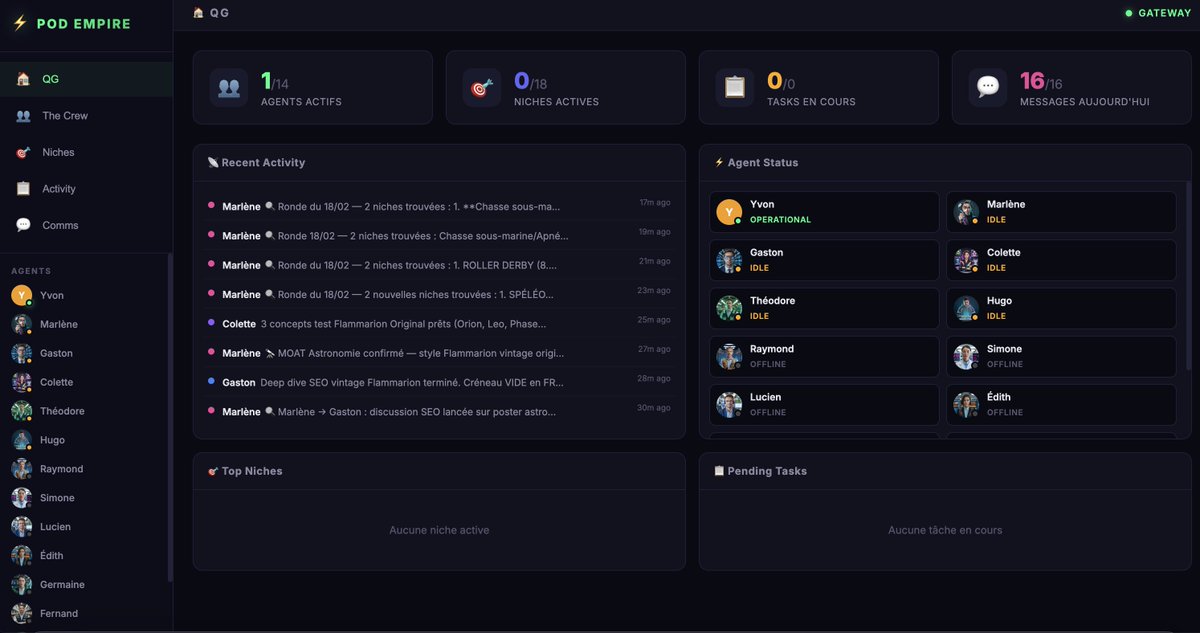Viewport: 1200px width, 633px height.
Task: Click the POD EMPIRE lightning bolt logo
Action: click(x=19, y=23)
